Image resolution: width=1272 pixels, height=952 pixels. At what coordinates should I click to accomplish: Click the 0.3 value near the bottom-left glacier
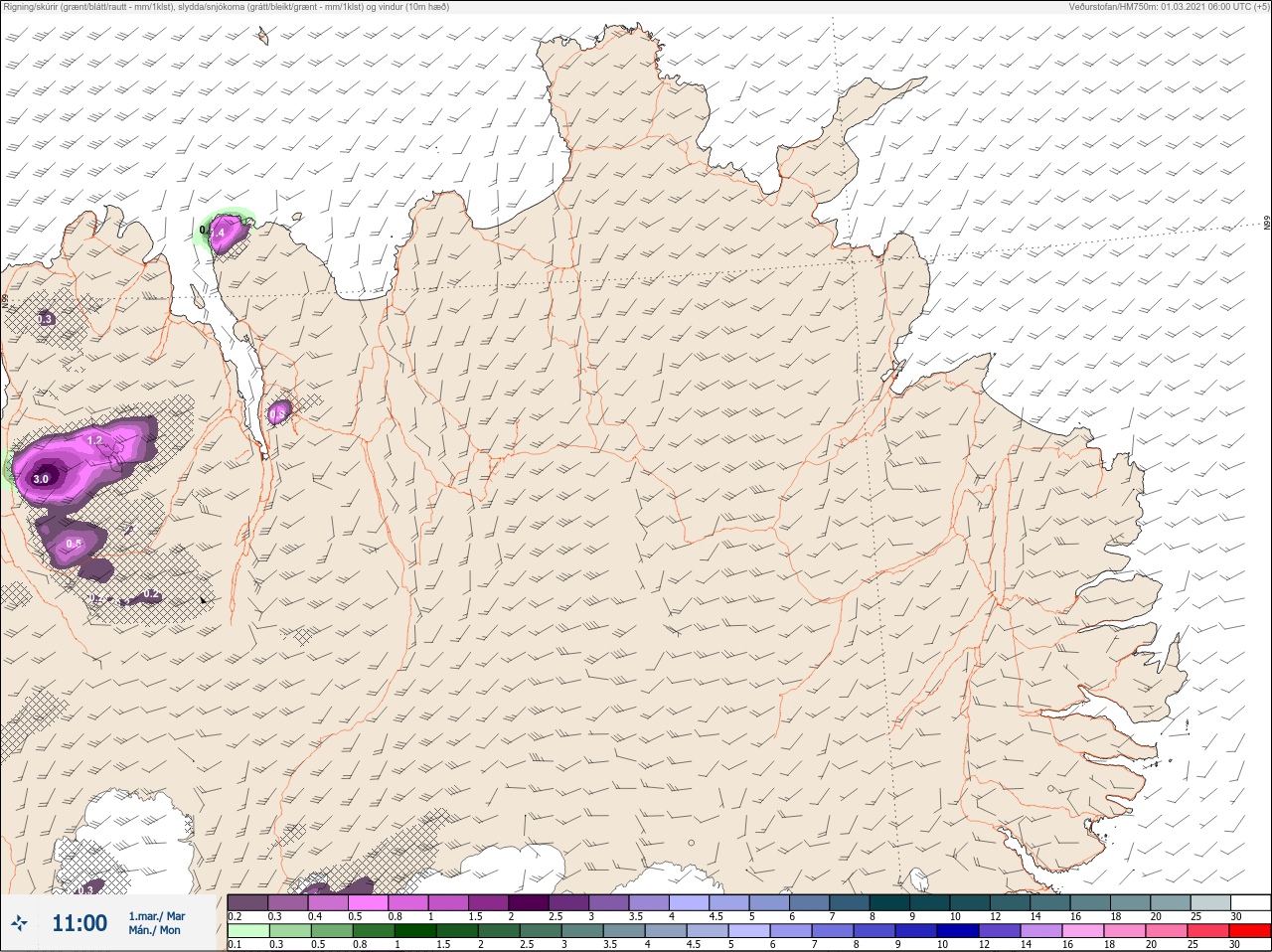pos(85,890)
